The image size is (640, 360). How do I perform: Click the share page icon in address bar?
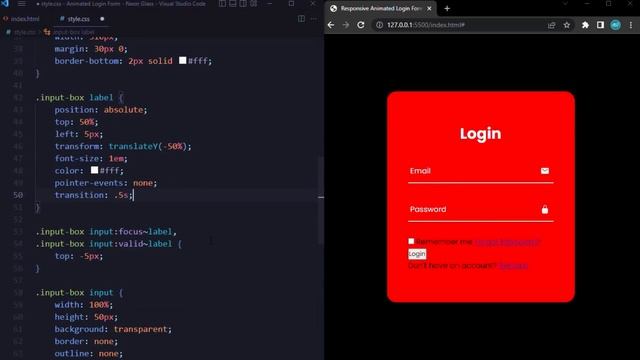(552, 25)
